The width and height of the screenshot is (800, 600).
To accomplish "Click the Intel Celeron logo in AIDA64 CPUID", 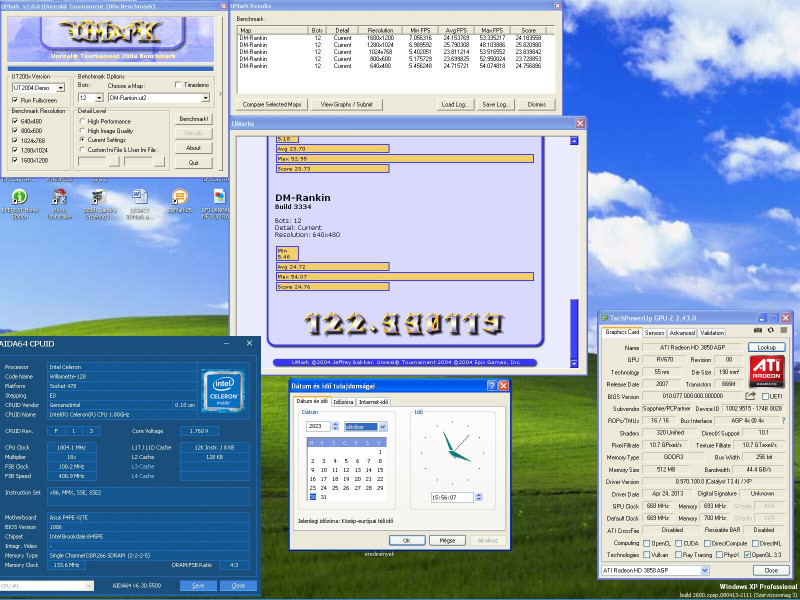I will point(223,391).
